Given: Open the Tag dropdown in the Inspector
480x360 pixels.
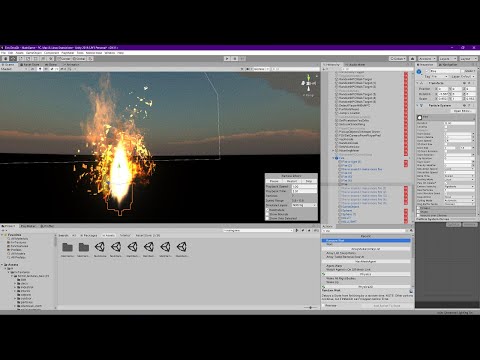Looking at the screenshot, I should (440, 77).
